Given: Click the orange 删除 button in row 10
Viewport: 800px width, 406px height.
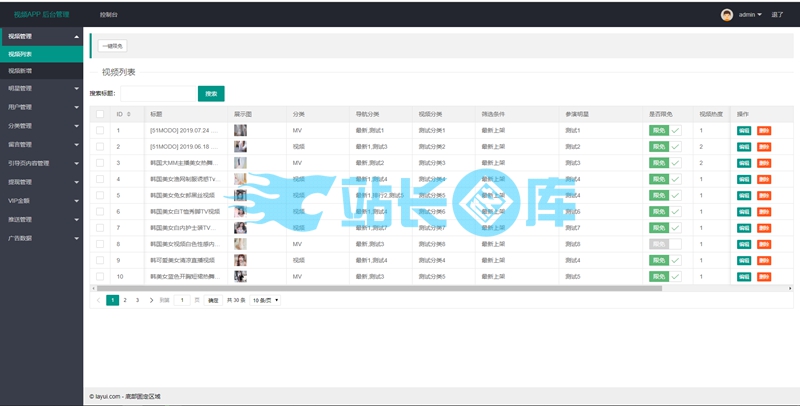Looking at the screenshot, I should 764,276.
